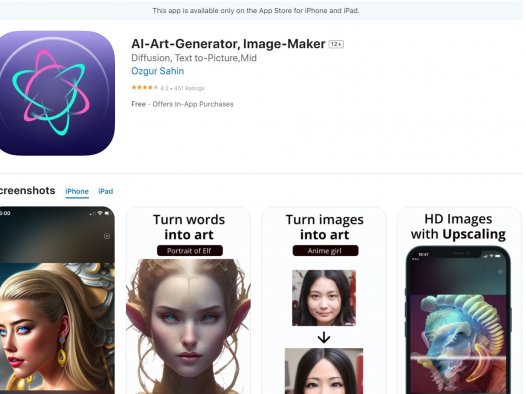Click the down arrow between face photos
This screenshot has height=394, width=526.
coord(324,337)
